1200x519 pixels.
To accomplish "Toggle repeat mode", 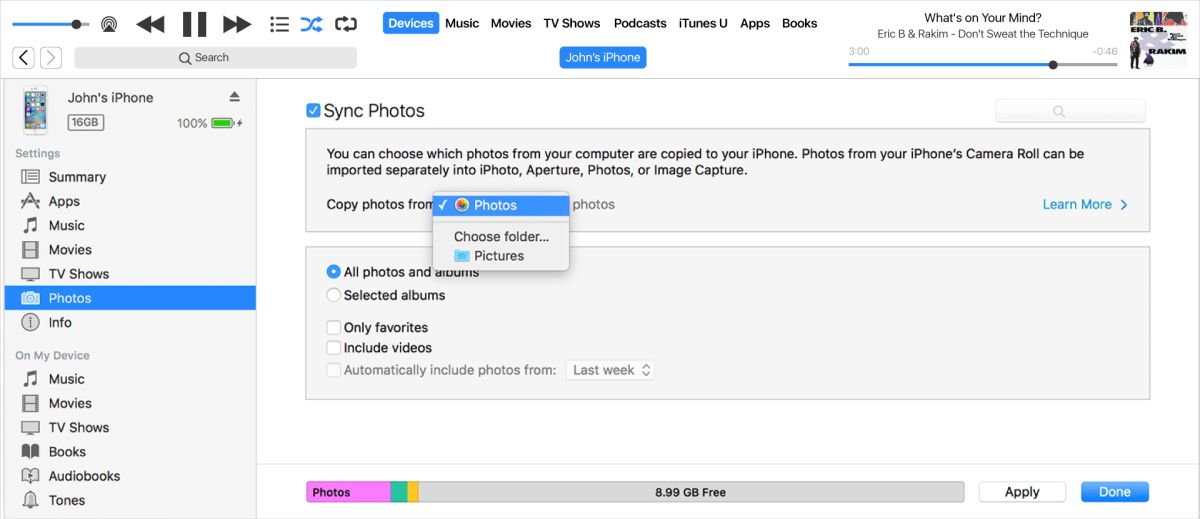I will [x=346, y=24].
